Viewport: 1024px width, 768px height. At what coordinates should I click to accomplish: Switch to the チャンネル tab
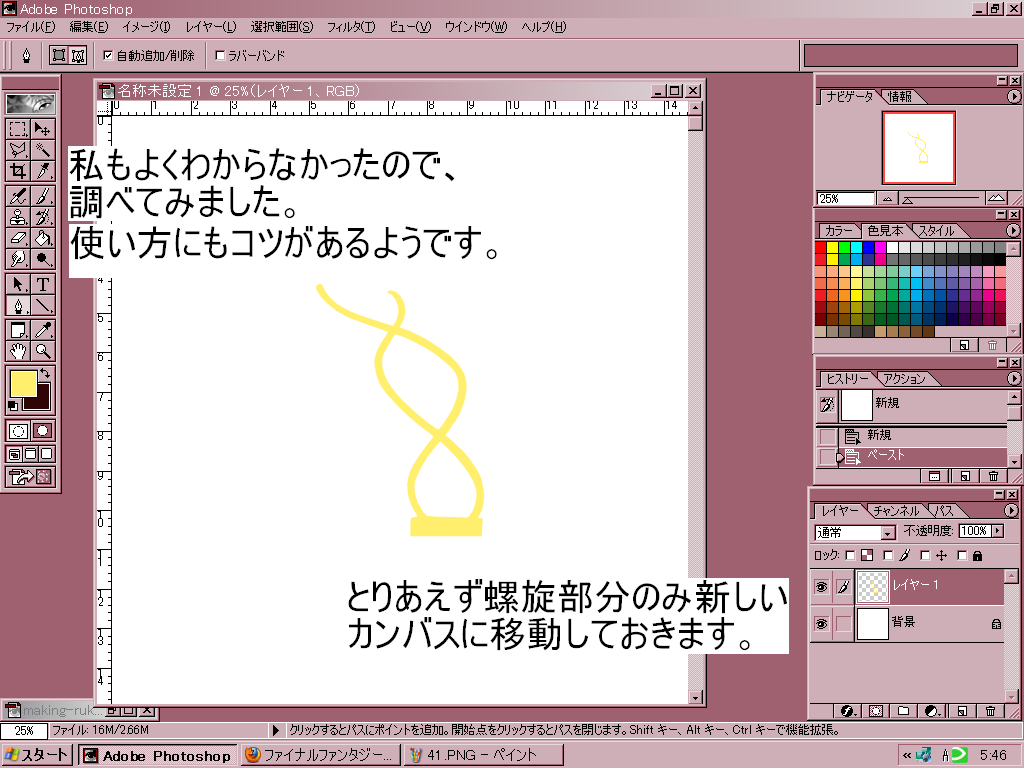[x=895, y=511]
